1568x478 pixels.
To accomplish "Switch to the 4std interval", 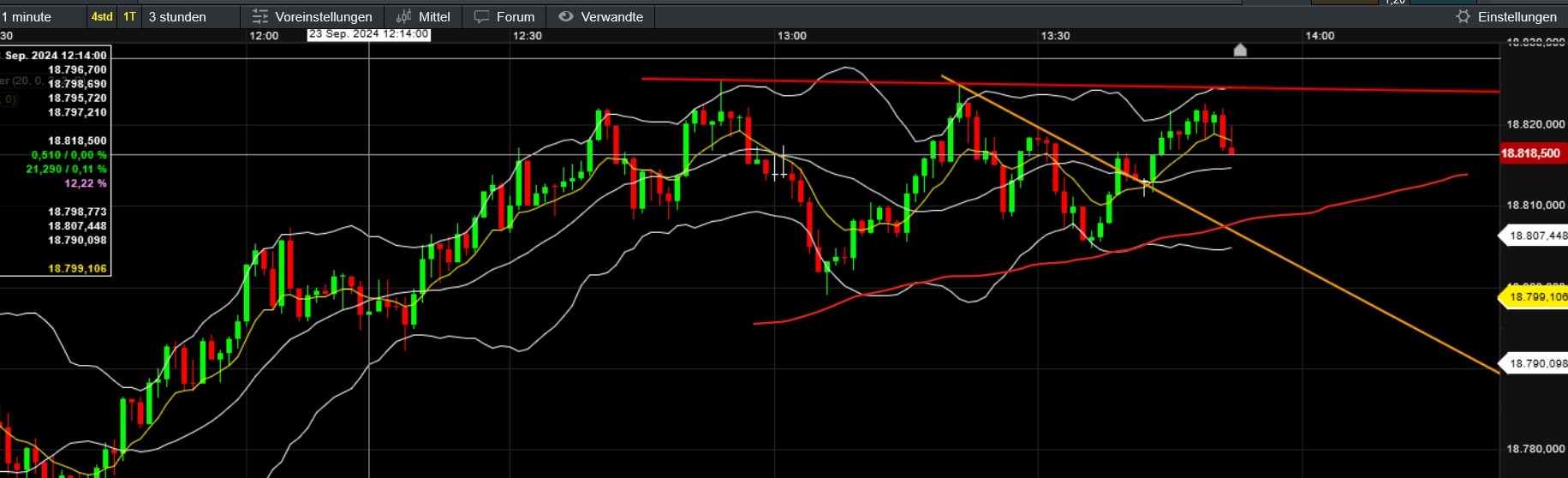I will tap(102, 16).
